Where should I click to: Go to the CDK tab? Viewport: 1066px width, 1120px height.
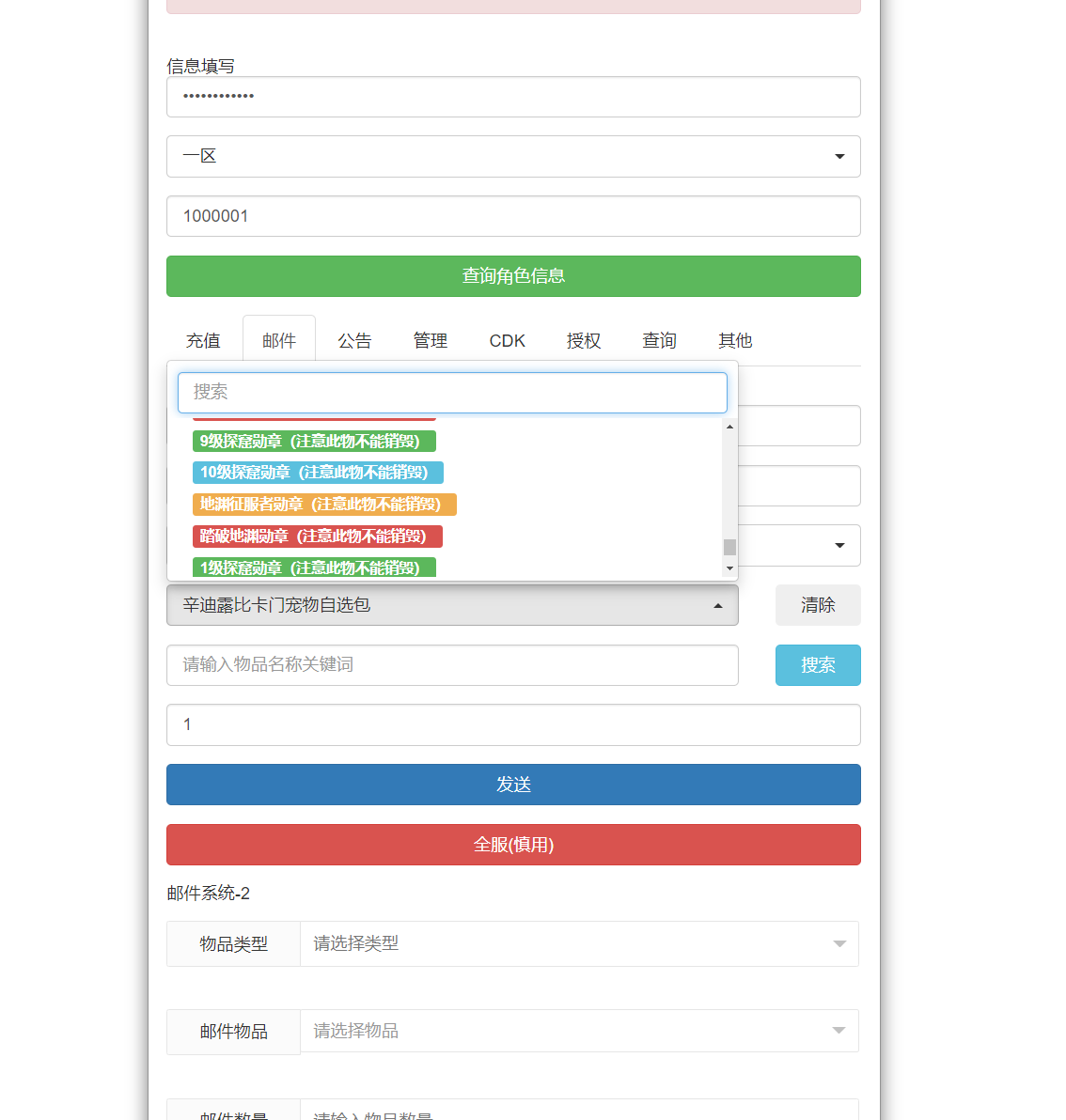click(x=507, y=340)
